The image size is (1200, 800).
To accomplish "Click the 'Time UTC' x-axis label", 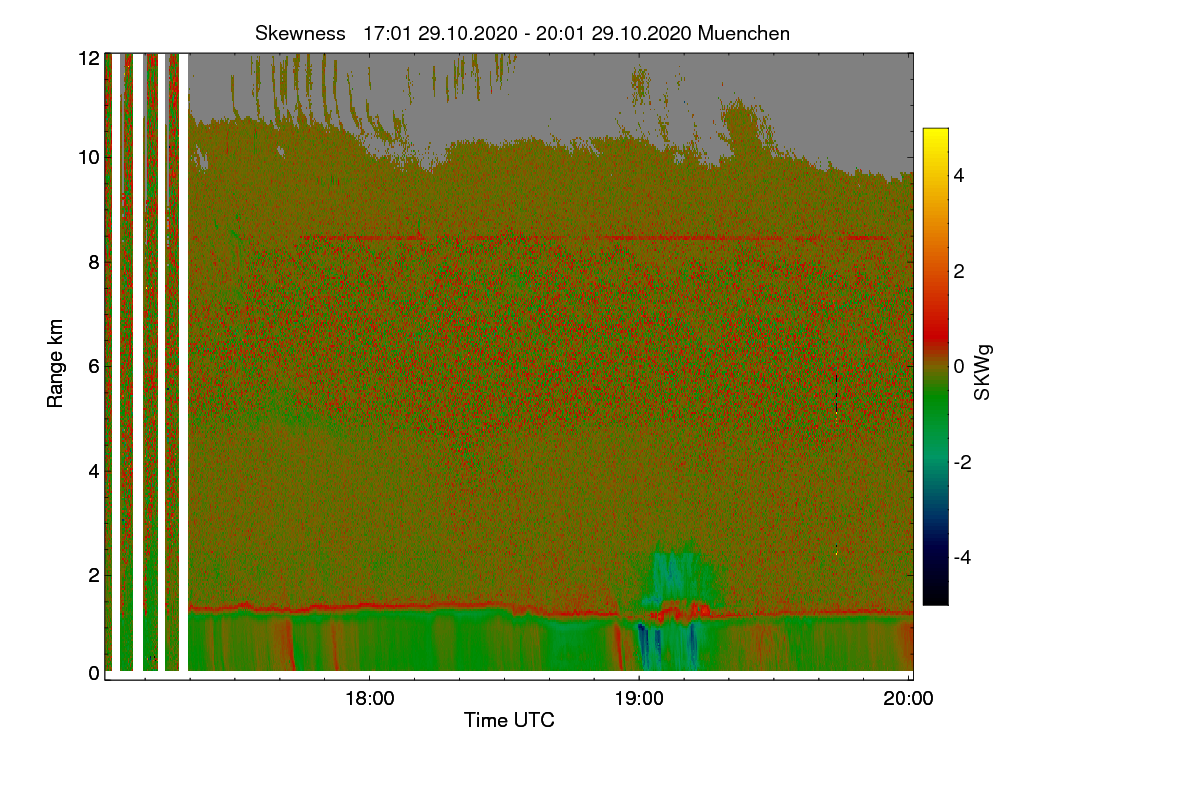I will (x=509, y=720).
